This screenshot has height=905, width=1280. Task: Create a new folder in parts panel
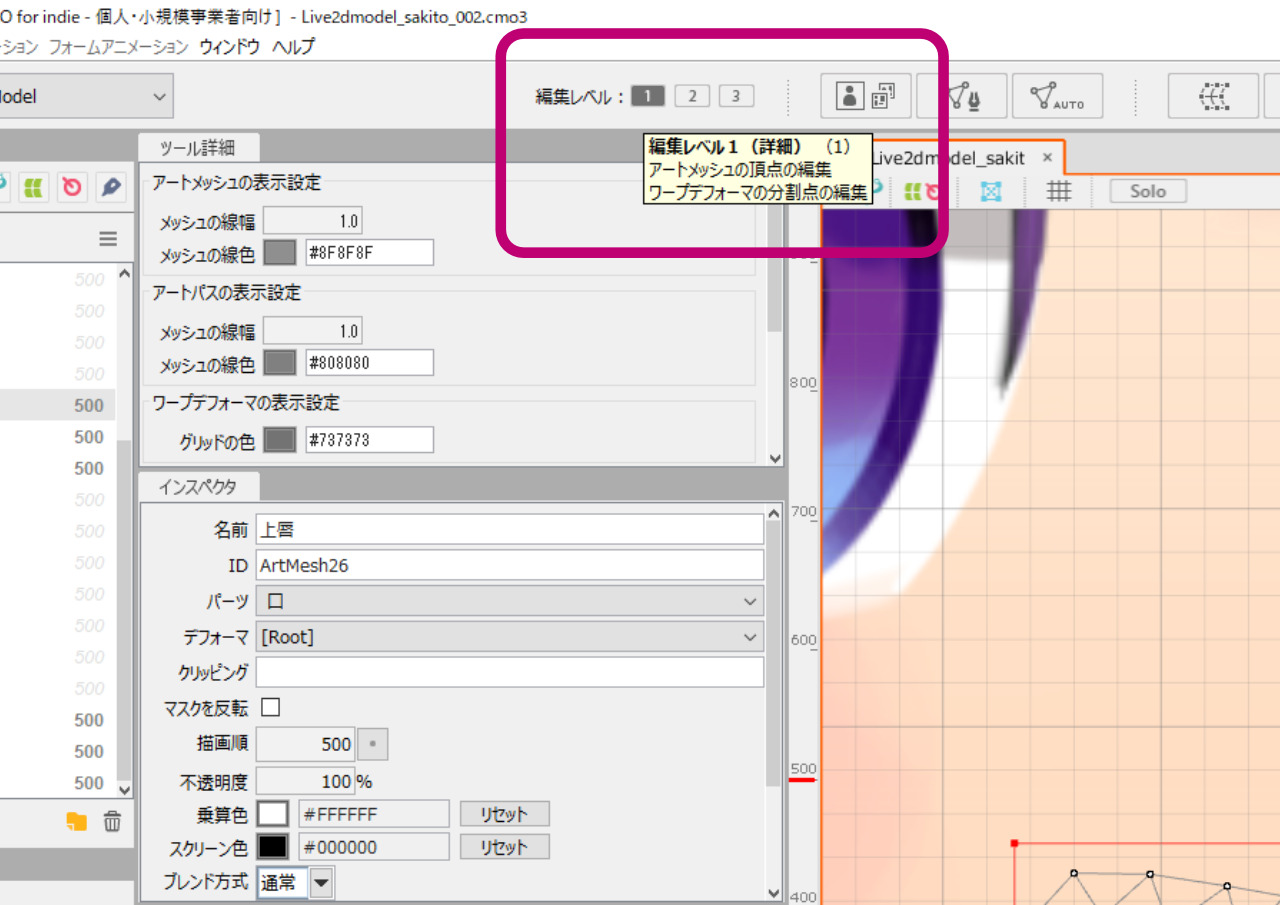pos(77,822)
